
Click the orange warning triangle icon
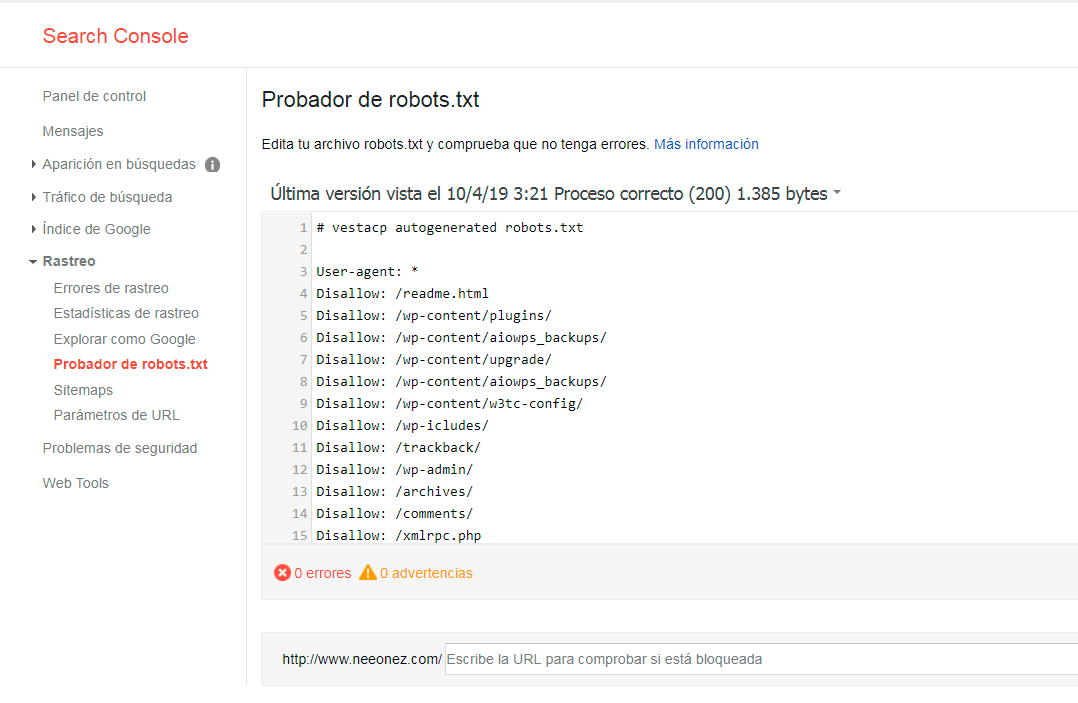368,572
